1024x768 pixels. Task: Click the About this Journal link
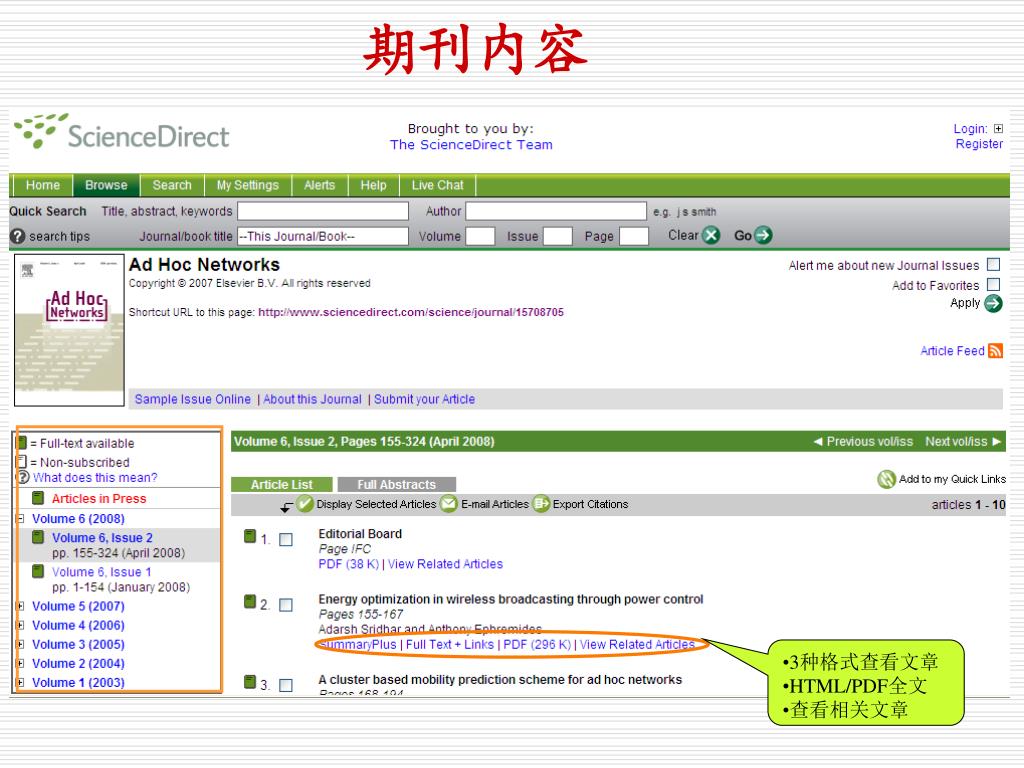coord(312,399)
